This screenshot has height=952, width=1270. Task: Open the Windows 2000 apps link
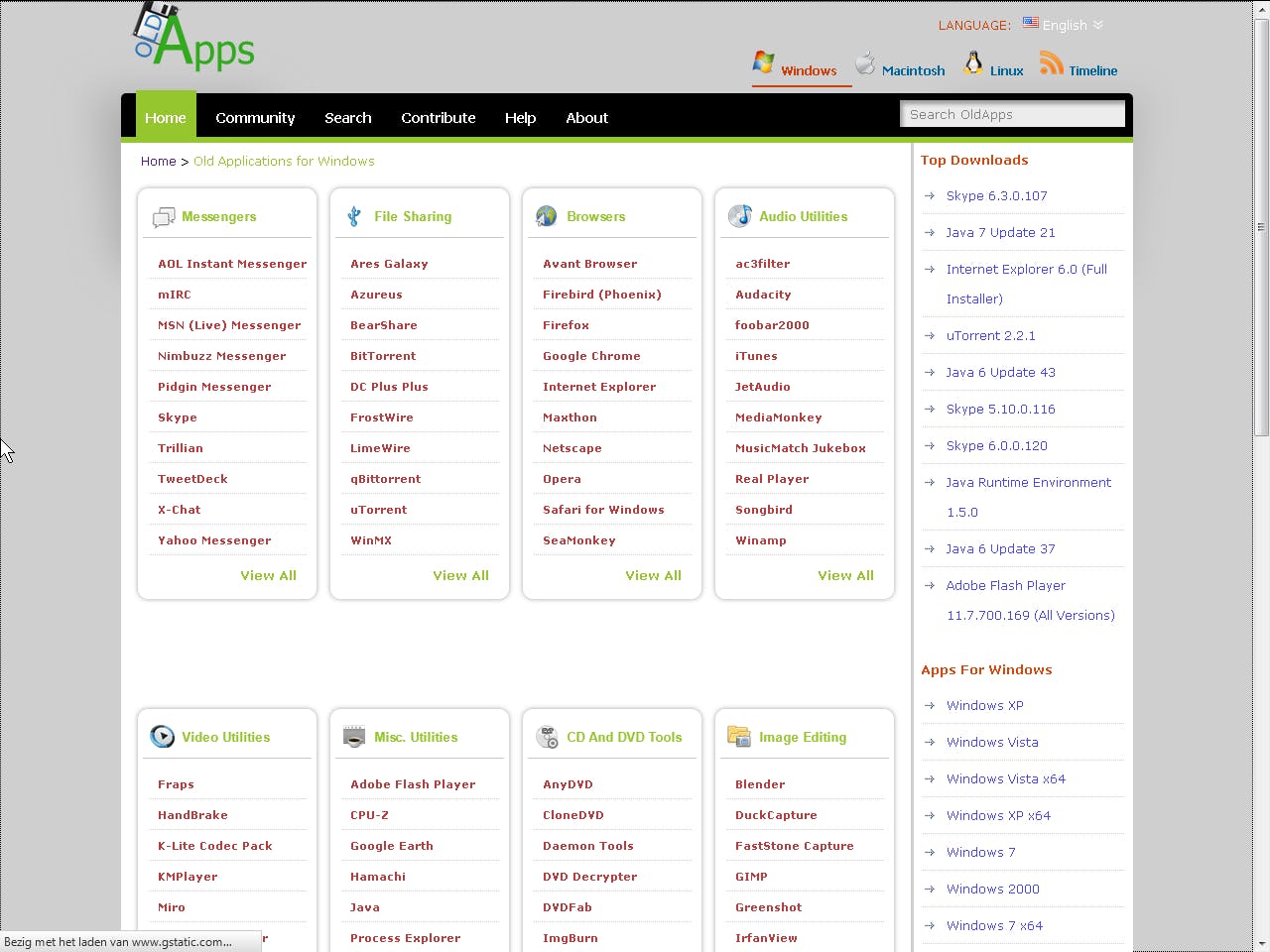pos(993,889)
